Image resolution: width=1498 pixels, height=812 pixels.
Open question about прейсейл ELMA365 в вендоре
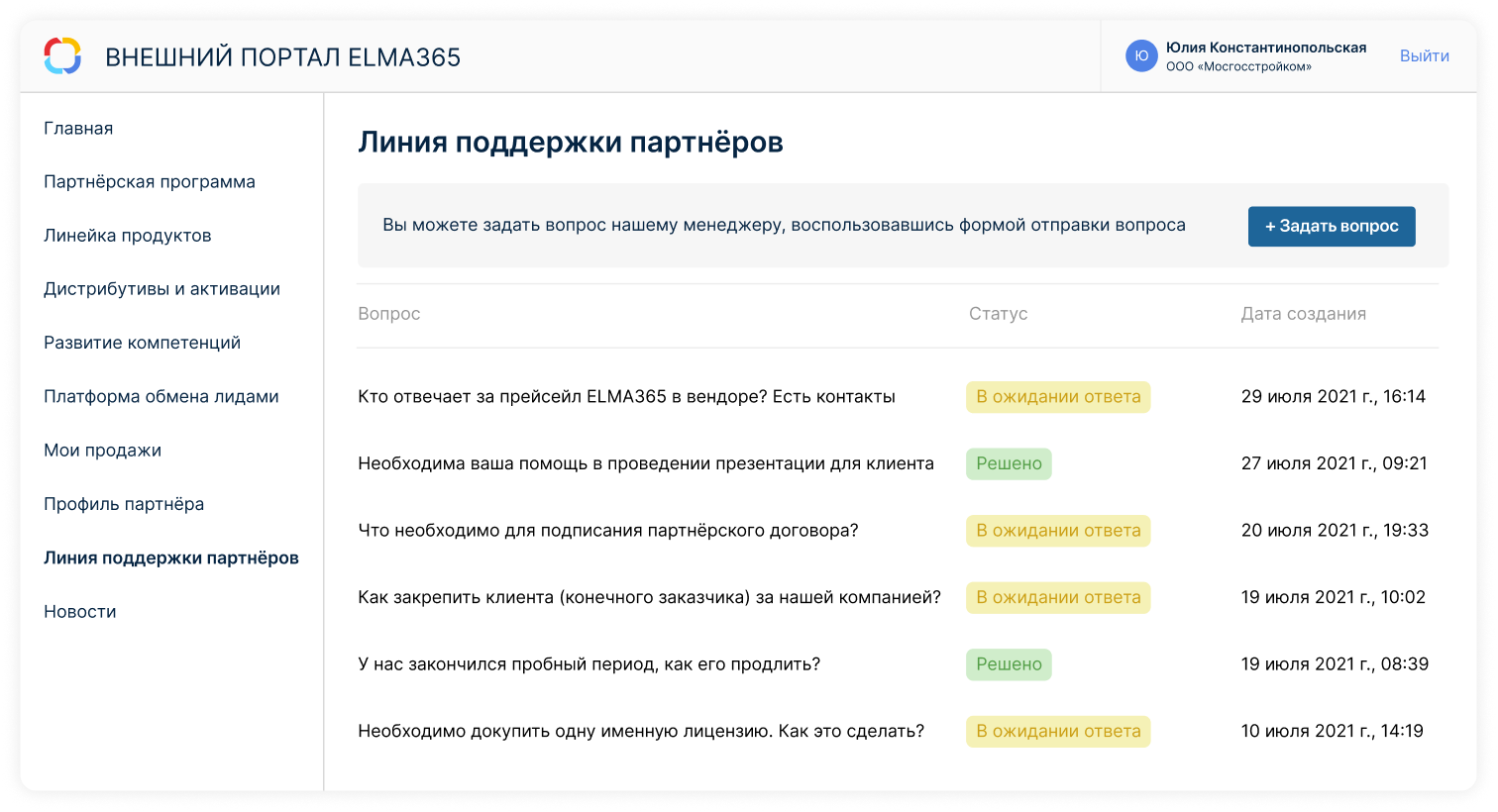[626, 397]
